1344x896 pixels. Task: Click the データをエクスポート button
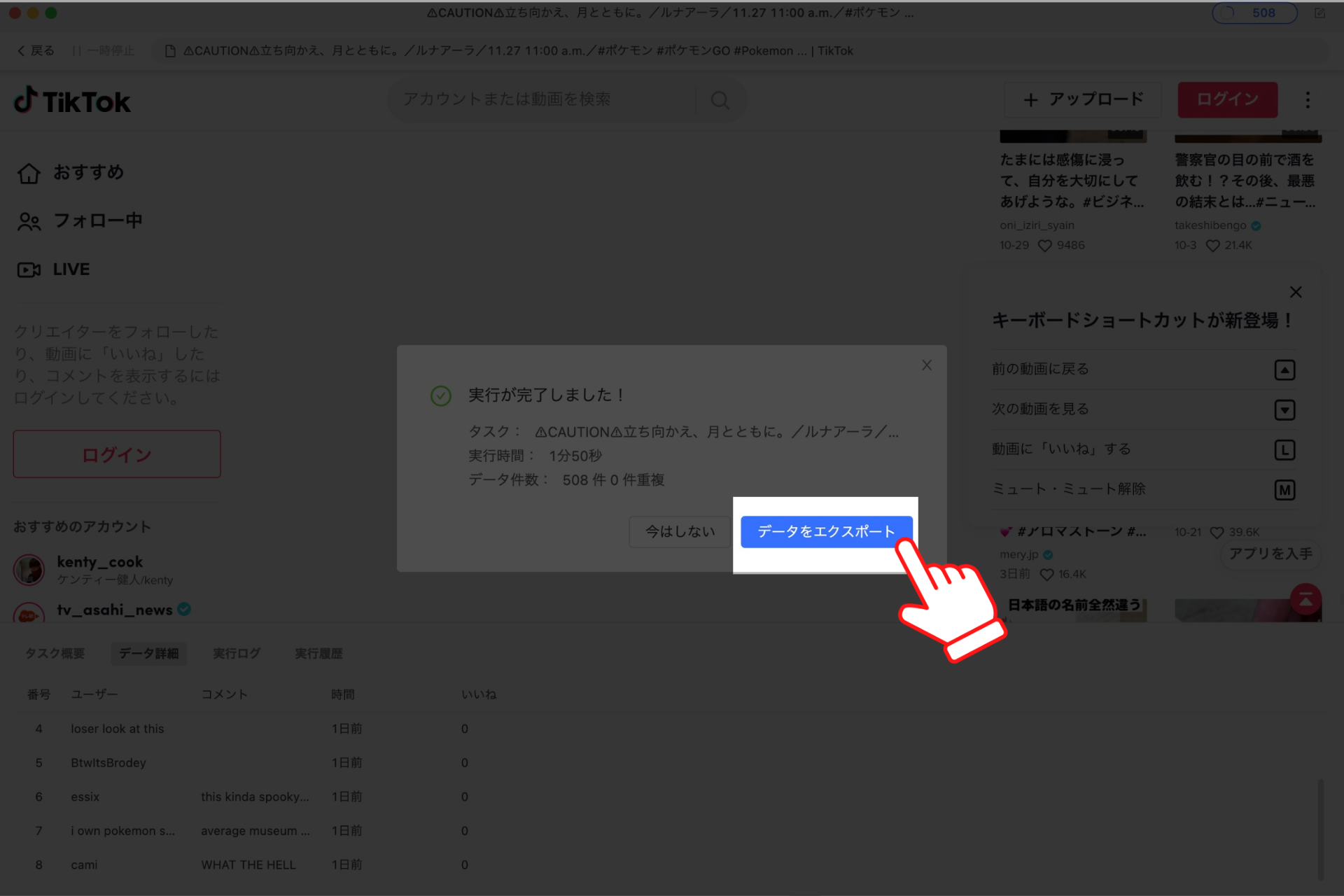[826, 532]
